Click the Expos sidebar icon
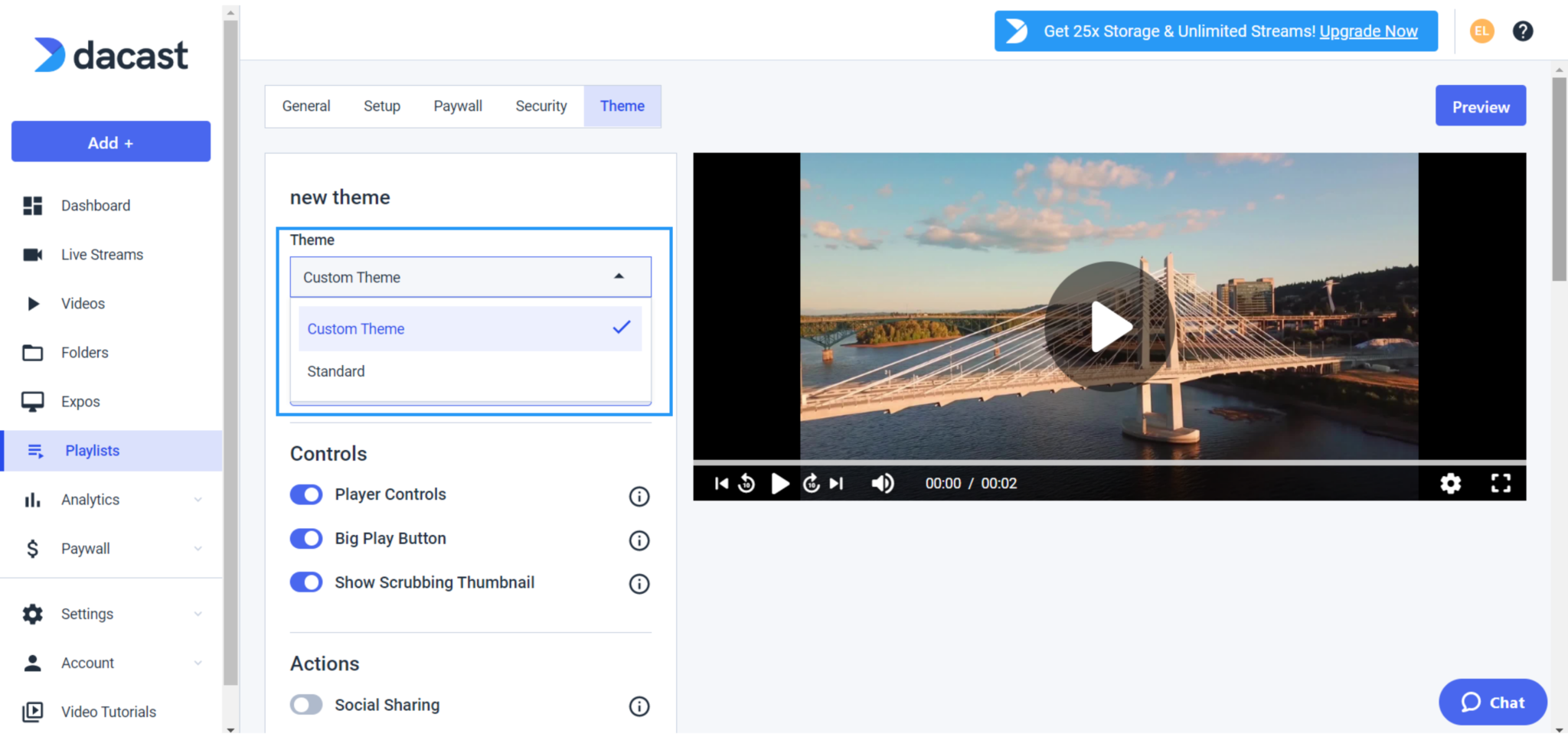This screenshot has width=1568, height=737. [33, 400]
